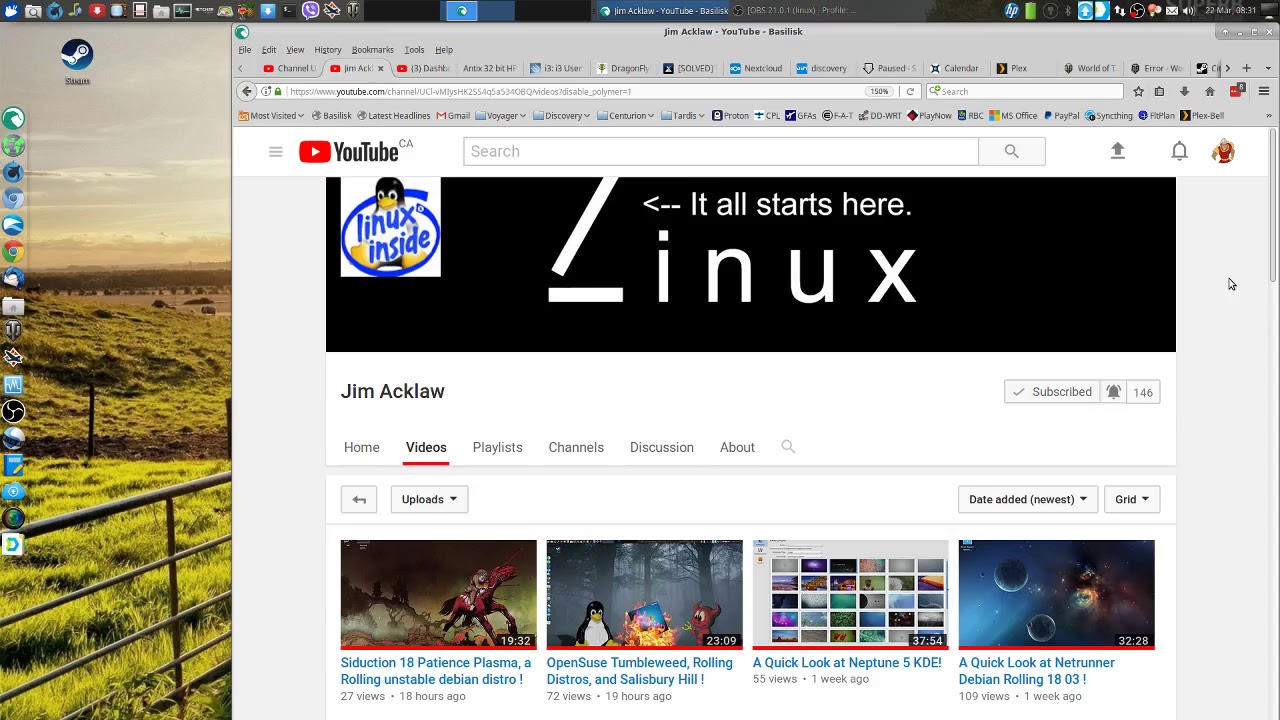This screenshot has height=720, width=1280.
Task: Click the back arrow button beside Uploads
Action: tap(359, 499)
